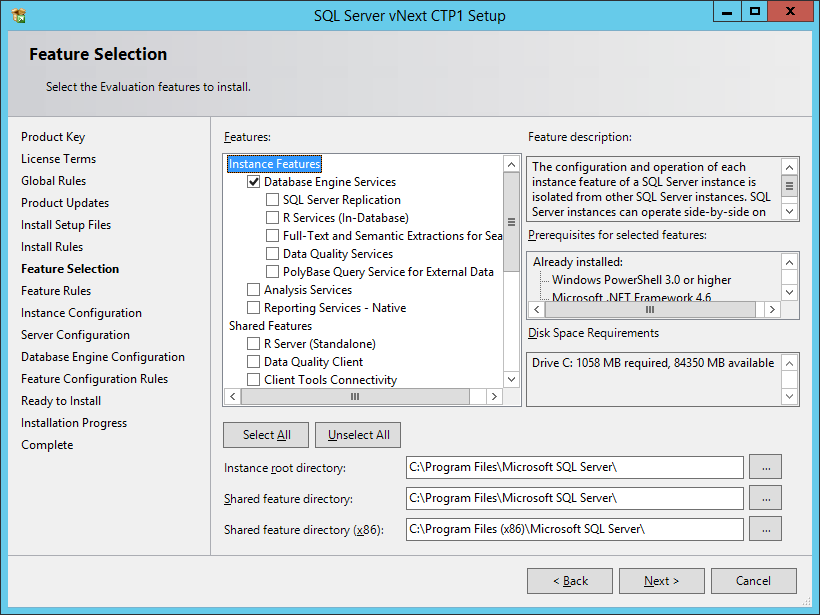Enable Reporting Services - Native

(x=252, y=307)
